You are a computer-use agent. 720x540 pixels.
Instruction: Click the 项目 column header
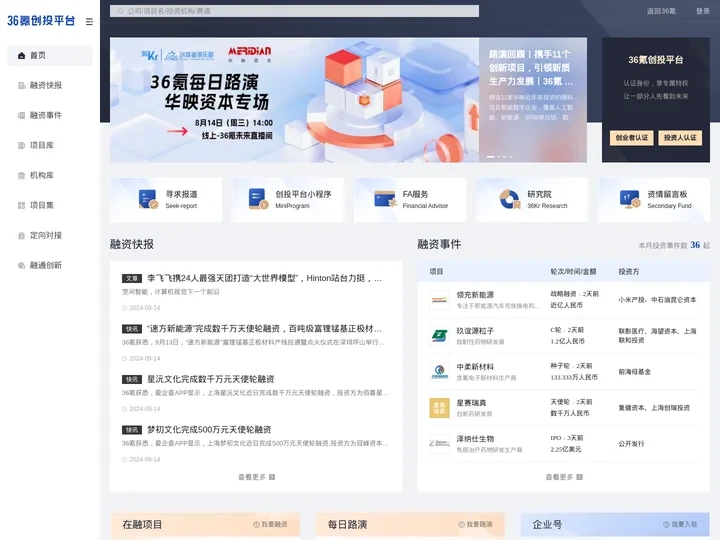coord(436,272)
